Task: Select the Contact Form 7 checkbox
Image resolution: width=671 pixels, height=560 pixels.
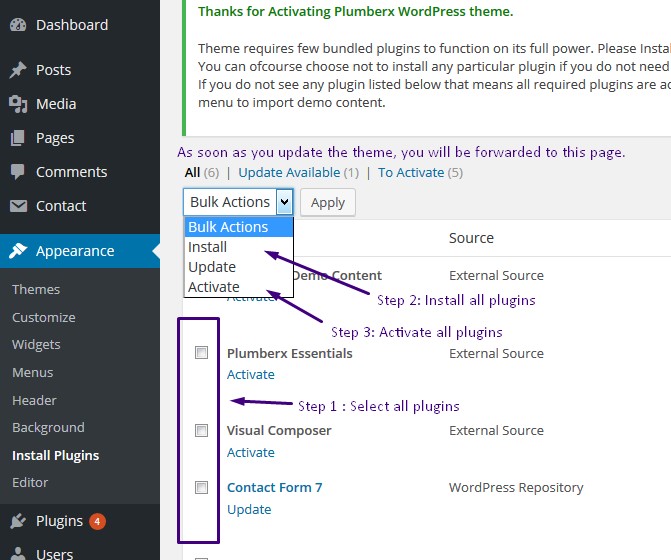Action: (202, 488)
